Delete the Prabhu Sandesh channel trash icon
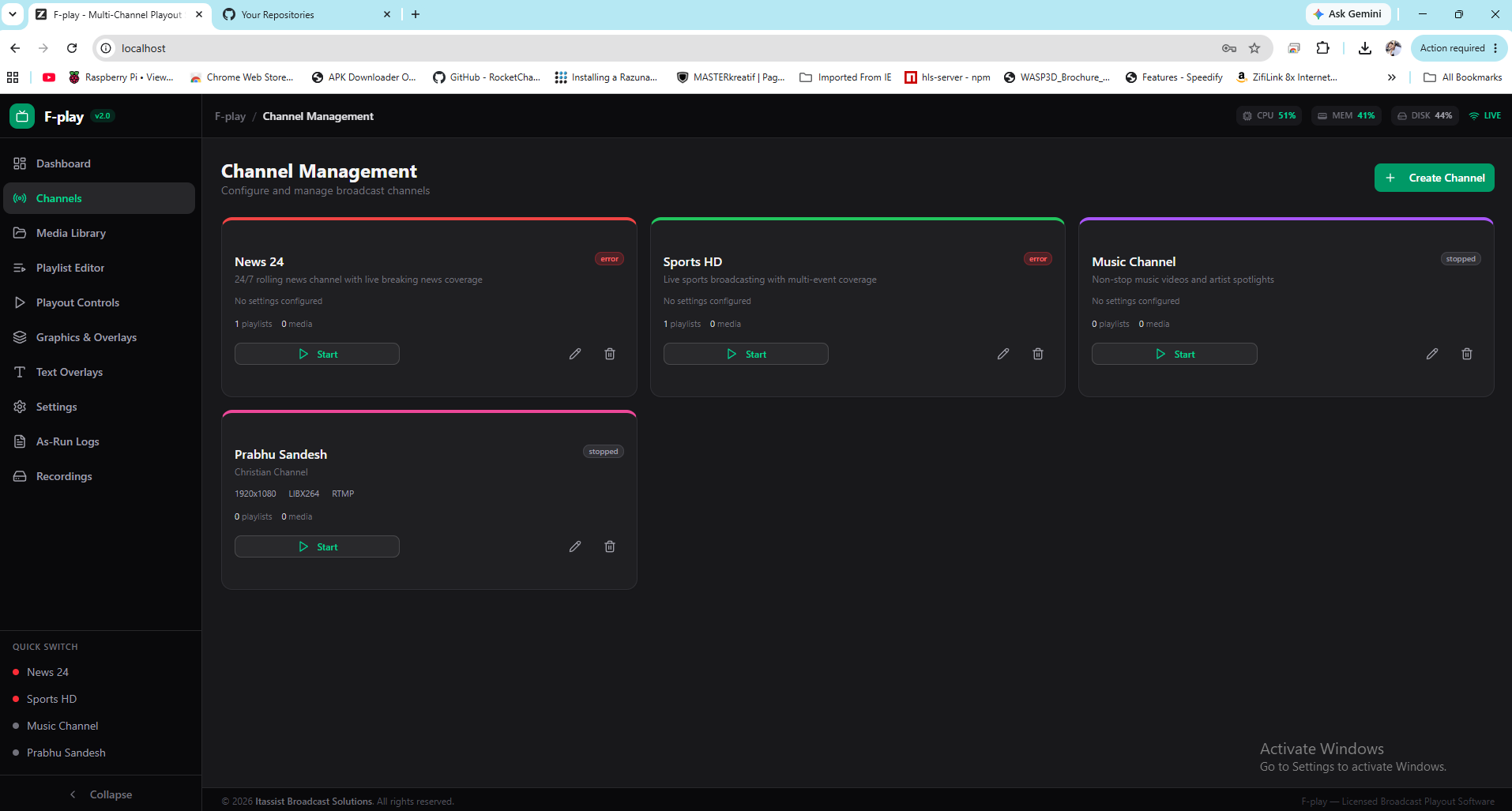The height and width of the screenshot is (811, 1512). click(610, 546)
